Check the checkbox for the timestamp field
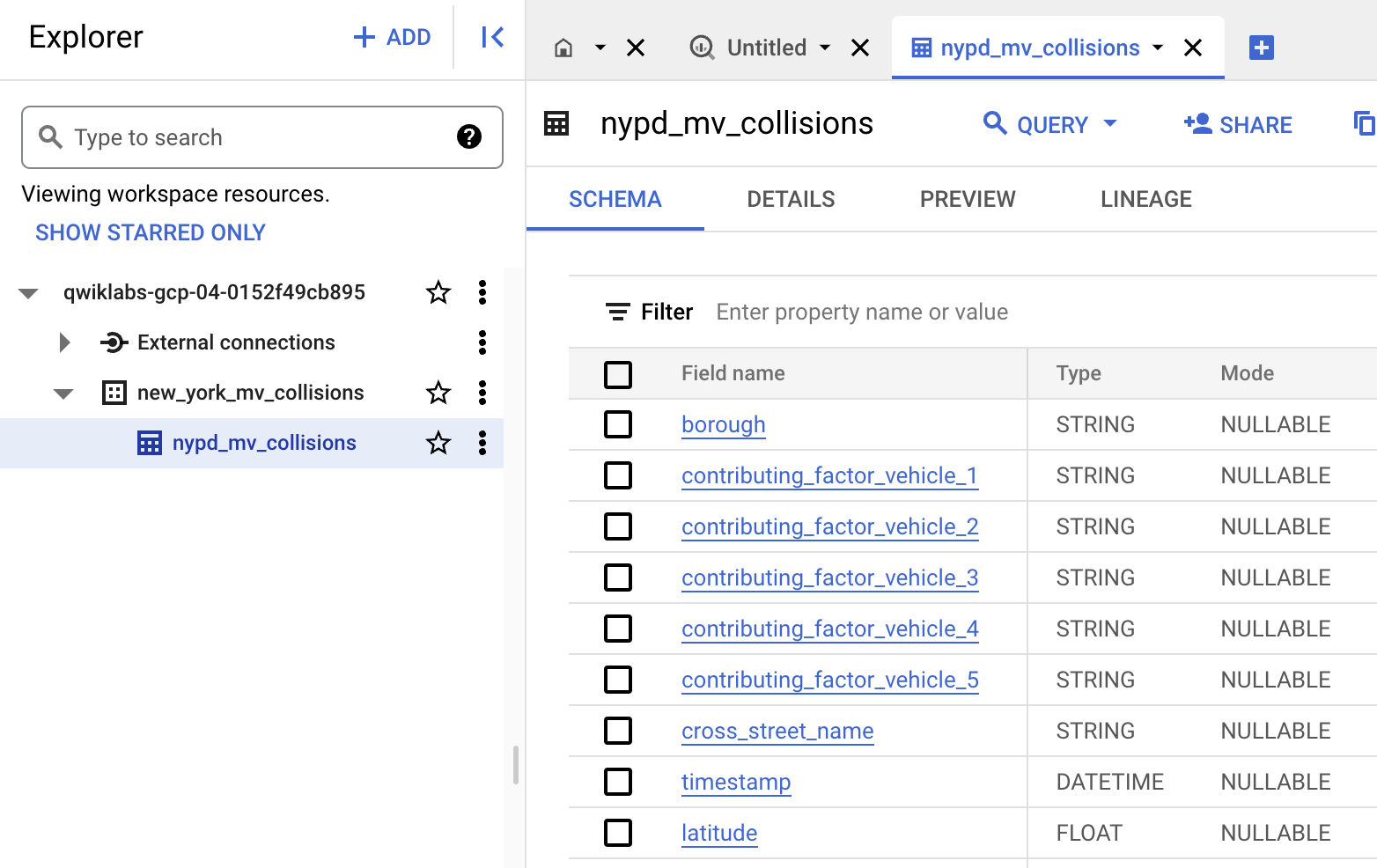1377x868 pixels. (x=619, y=782)
